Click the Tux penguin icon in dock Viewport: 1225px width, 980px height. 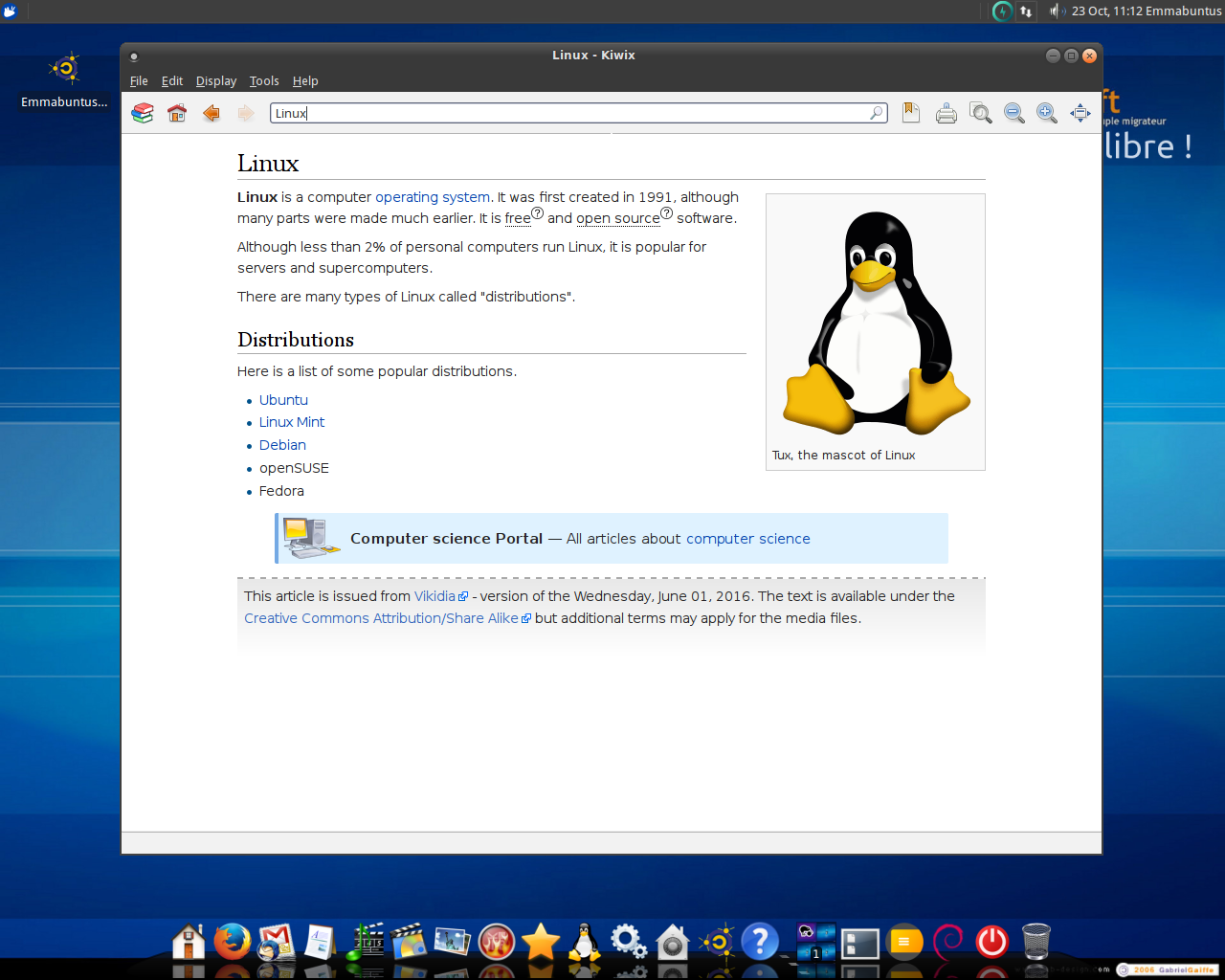coord(584,943)
